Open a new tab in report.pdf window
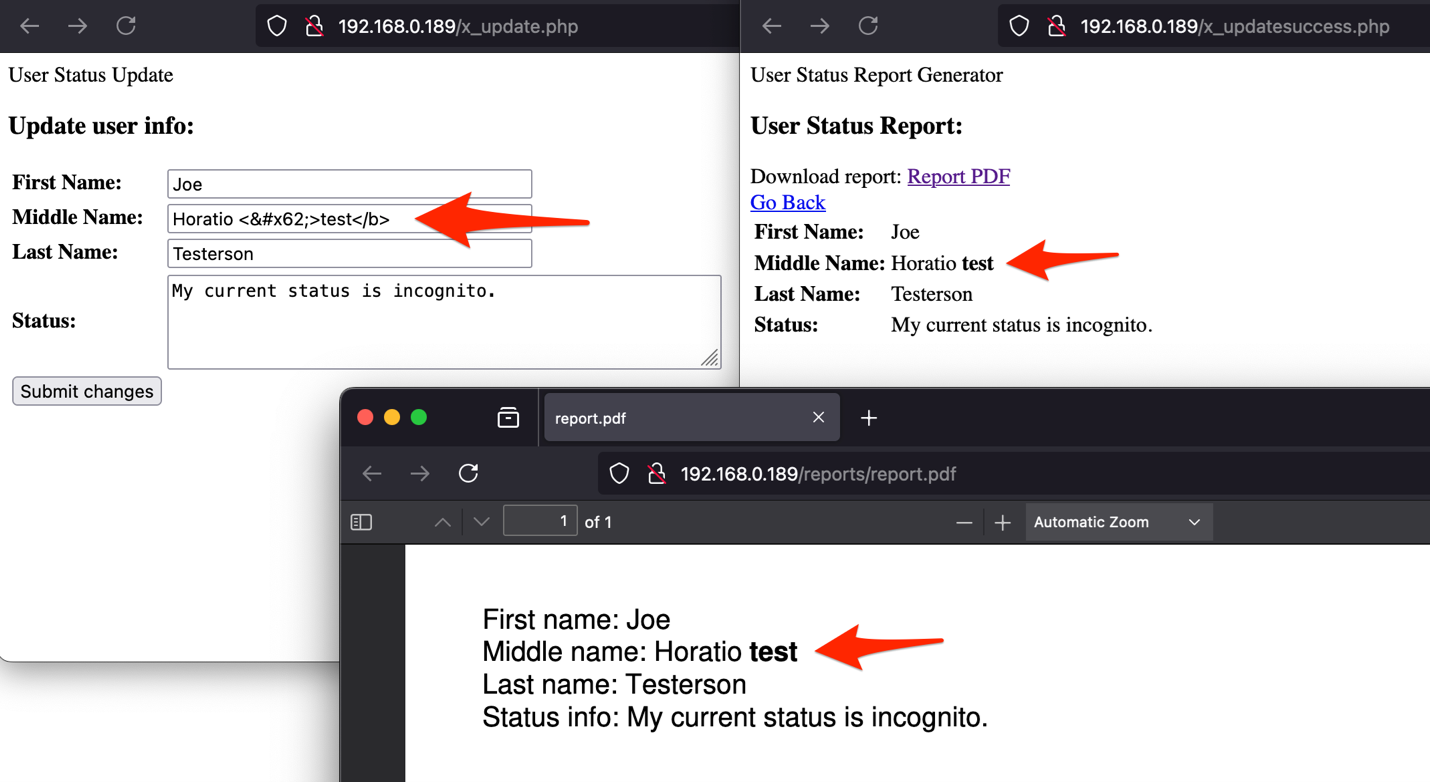The image size is (1430, 782). click(868, 418)
